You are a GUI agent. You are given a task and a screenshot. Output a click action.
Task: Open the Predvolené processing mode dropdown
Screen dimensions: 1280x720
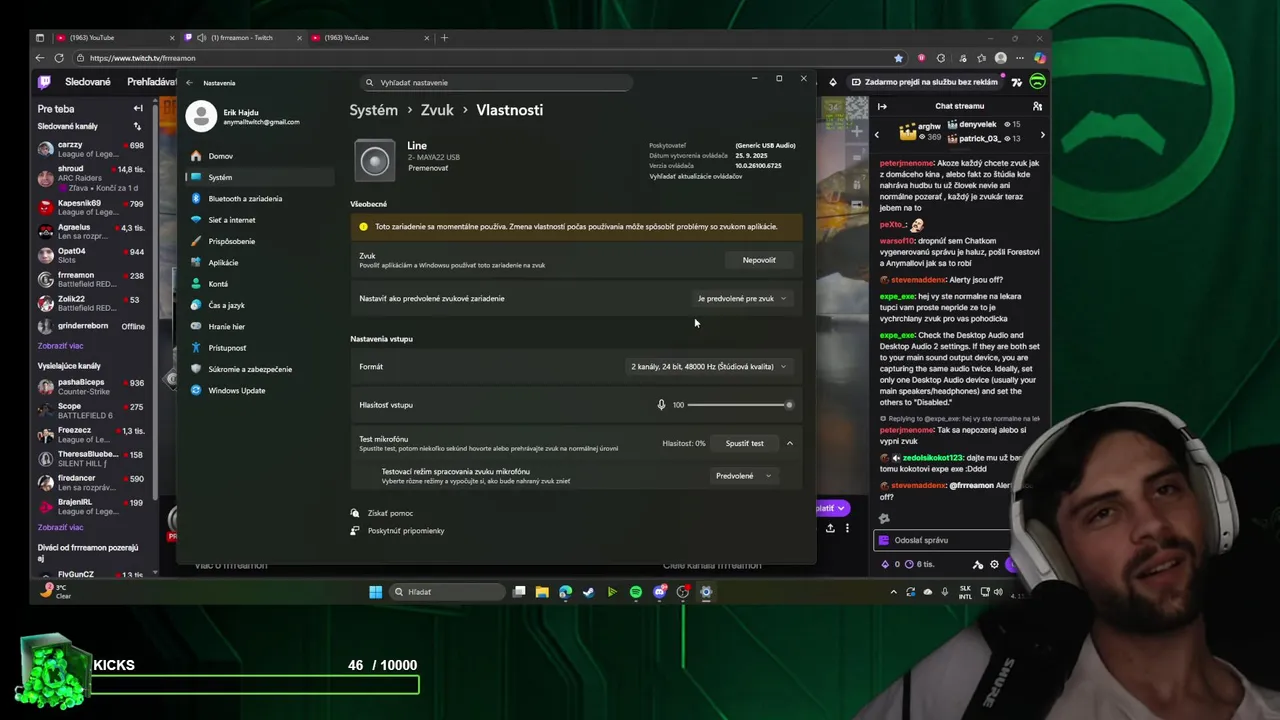coord(743,476)
